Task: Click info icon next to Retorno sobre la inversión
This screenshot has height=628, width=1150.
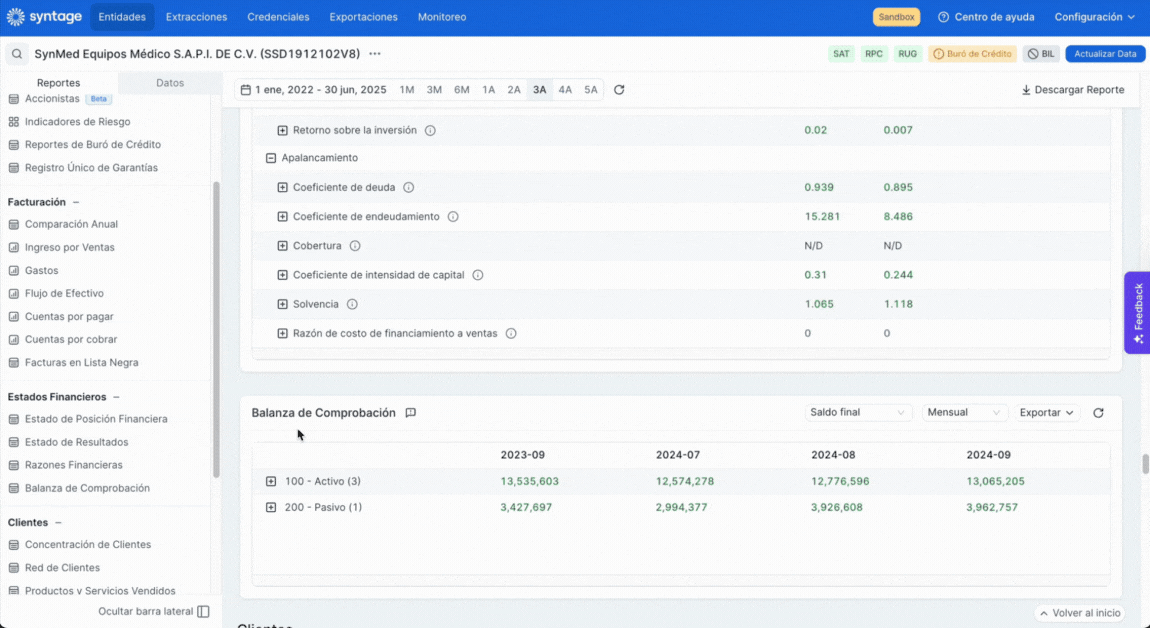Action: coord(431,131)
